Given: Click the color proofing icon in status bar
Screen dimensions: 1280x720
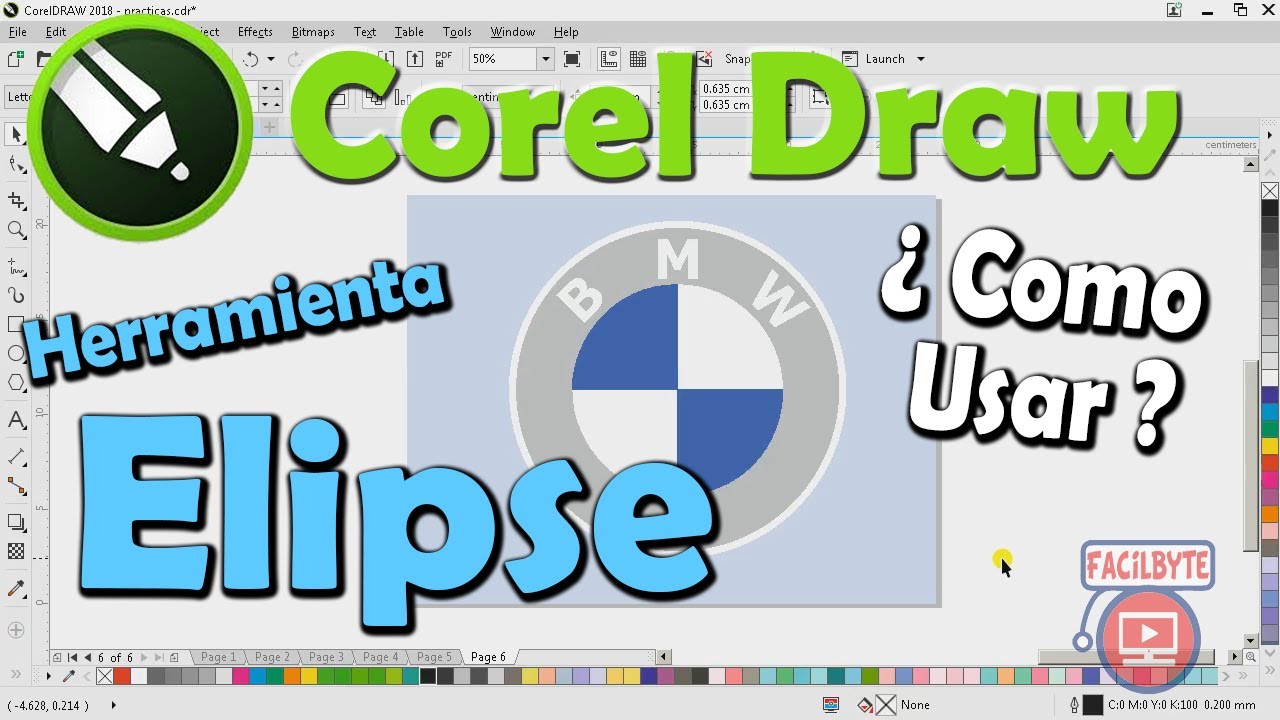Looking at the screenshot, I should [x=831, y=705].
